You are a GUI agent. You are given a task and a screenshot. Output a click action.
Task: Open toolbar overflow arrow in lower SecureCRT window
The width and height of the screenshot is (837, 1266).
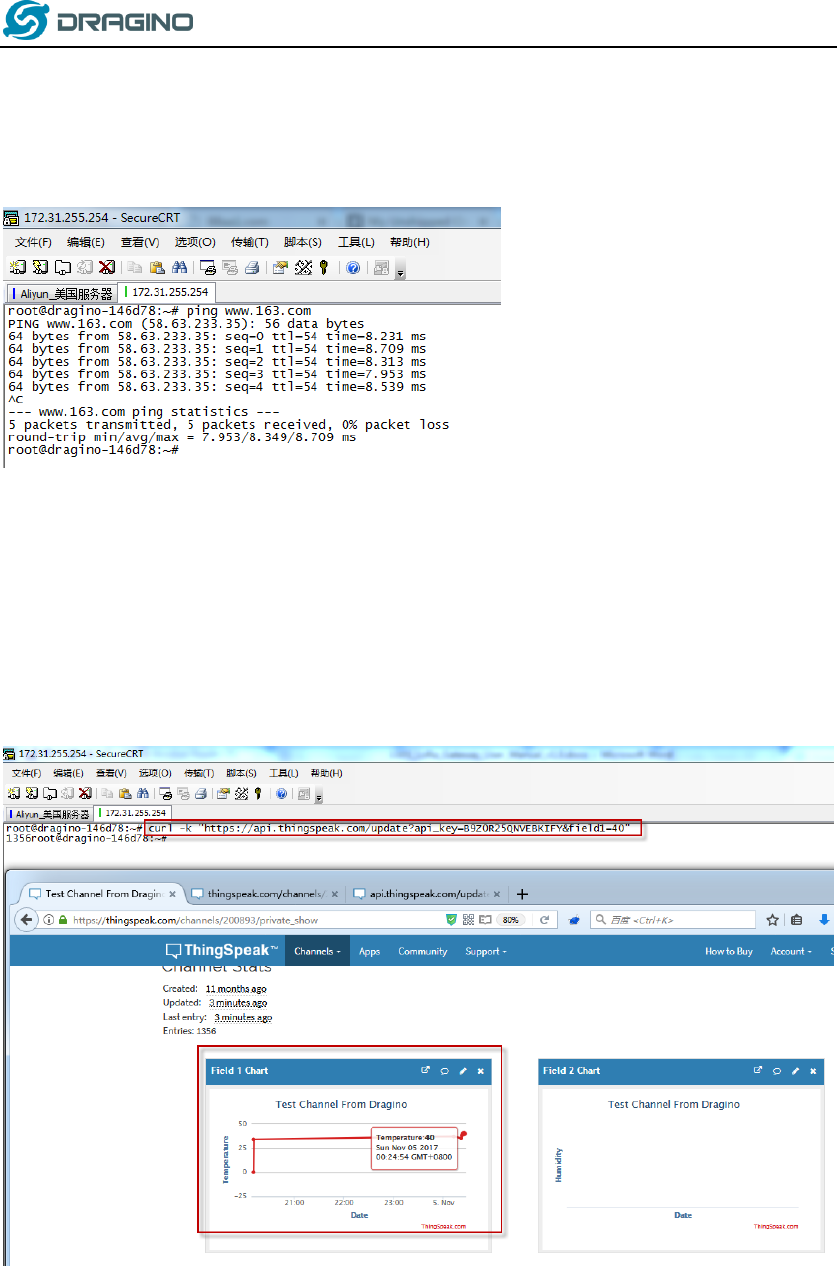click(x=318, y=797)
